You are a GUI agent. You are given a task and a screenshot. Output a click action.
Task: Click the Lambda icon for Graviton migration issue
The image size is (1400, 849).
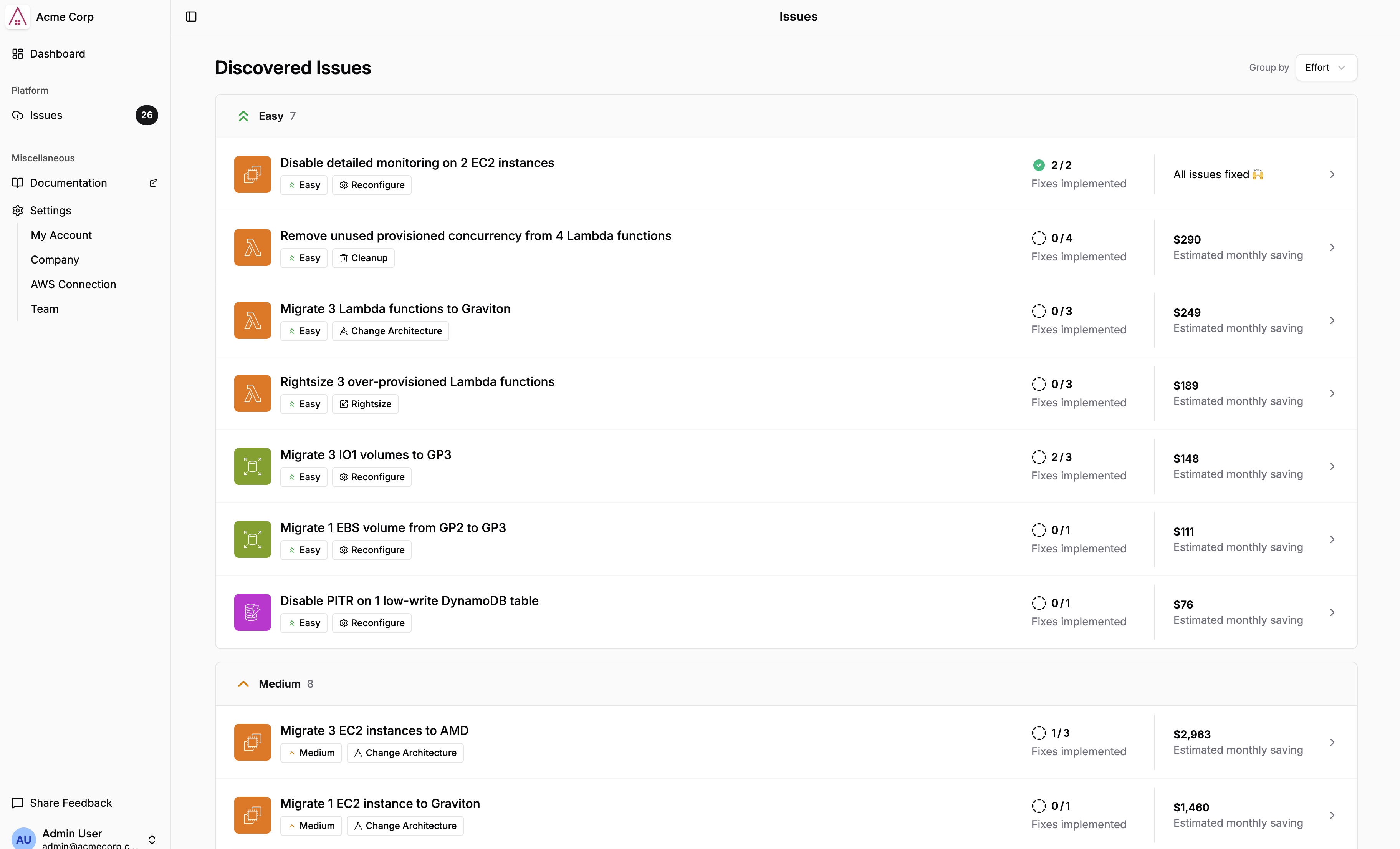252,320
